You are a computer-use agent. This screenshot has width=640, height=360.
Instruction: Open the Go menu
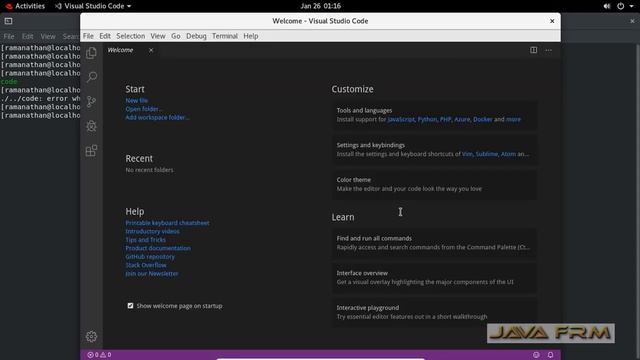(176, 36)
